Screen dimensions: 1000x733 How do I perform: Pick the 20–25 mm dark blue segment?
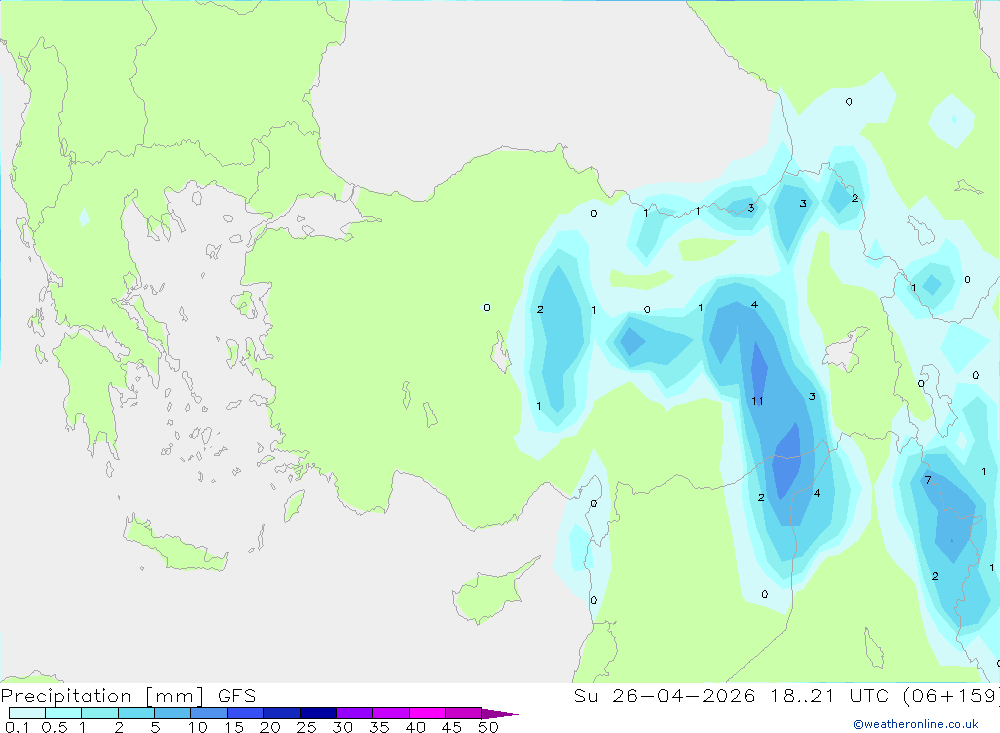pyautogui.click(x=282, y=713)
